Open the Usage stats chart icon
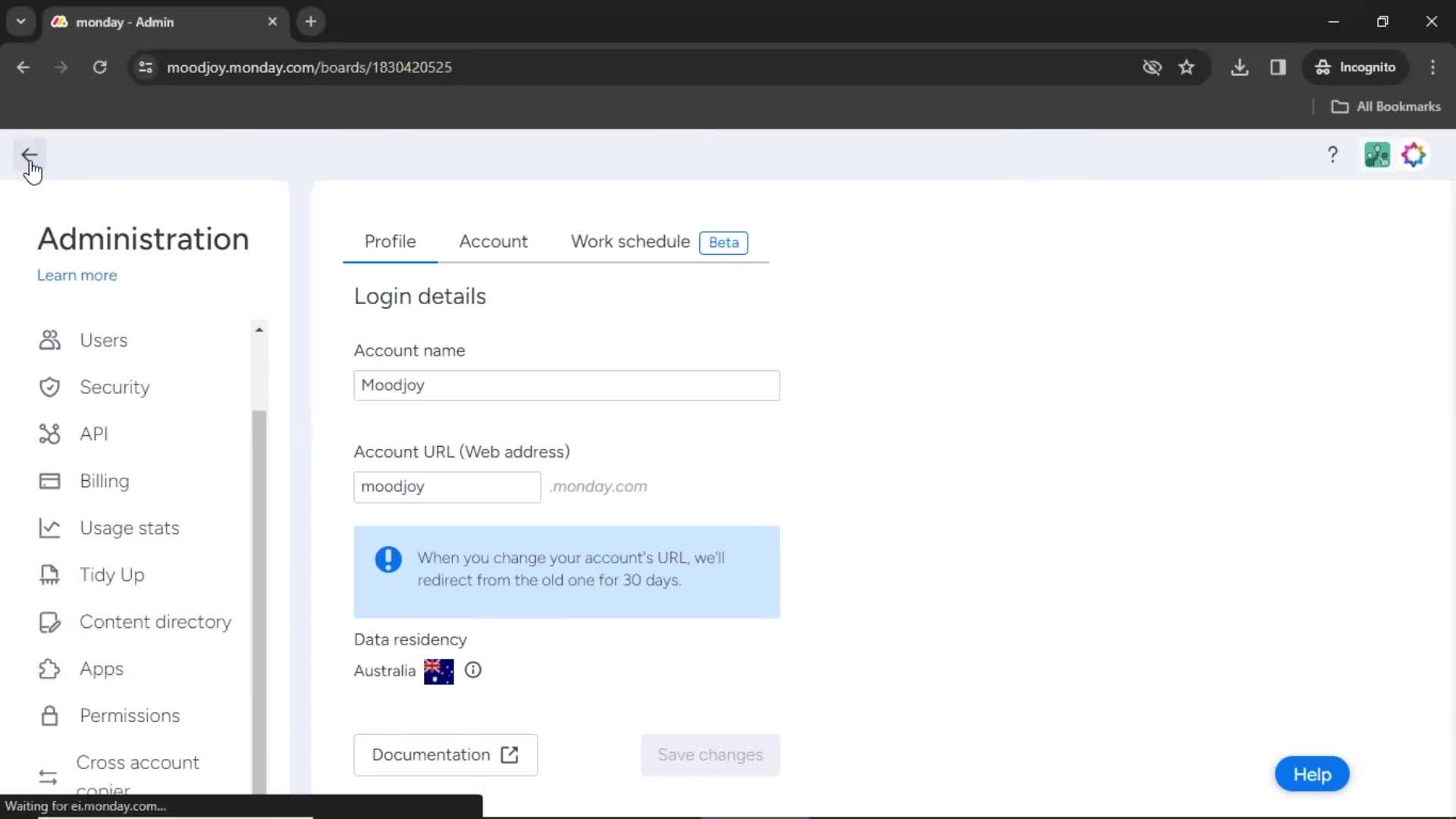The width and height of the screenshot is (1456, 819). (x=49, y=529)
